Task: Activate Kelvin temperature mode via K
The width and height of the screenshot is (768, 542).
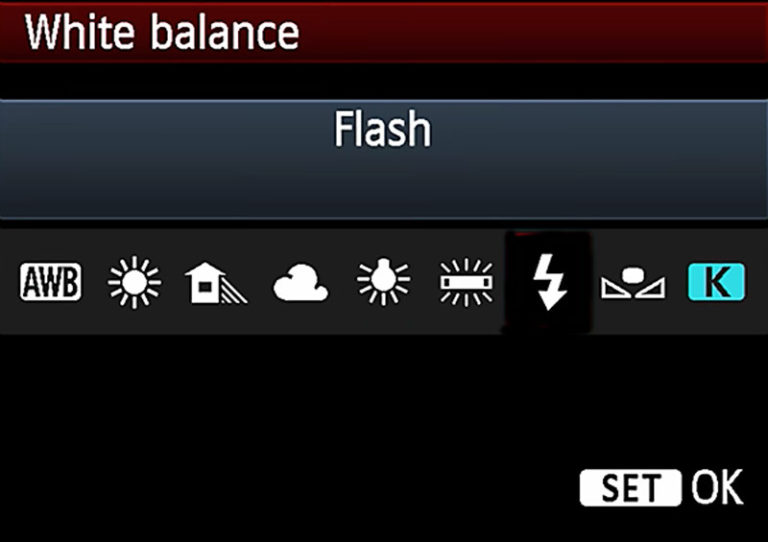Action: (x=717, y=282)
